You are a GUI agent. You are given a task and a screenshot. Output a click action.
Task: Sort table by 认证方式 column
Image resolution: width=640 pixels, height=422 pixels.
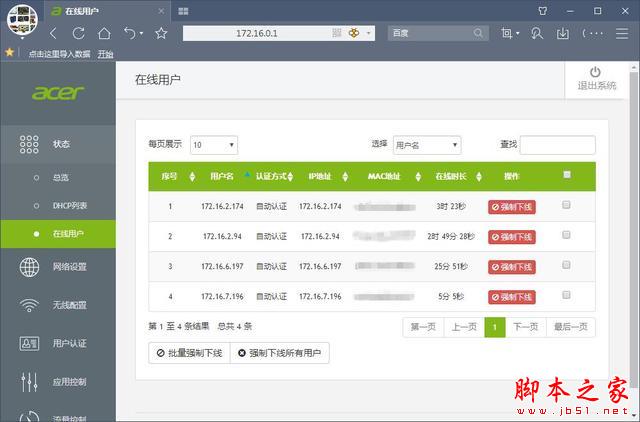pyautogui.click(x=290, y=177)
